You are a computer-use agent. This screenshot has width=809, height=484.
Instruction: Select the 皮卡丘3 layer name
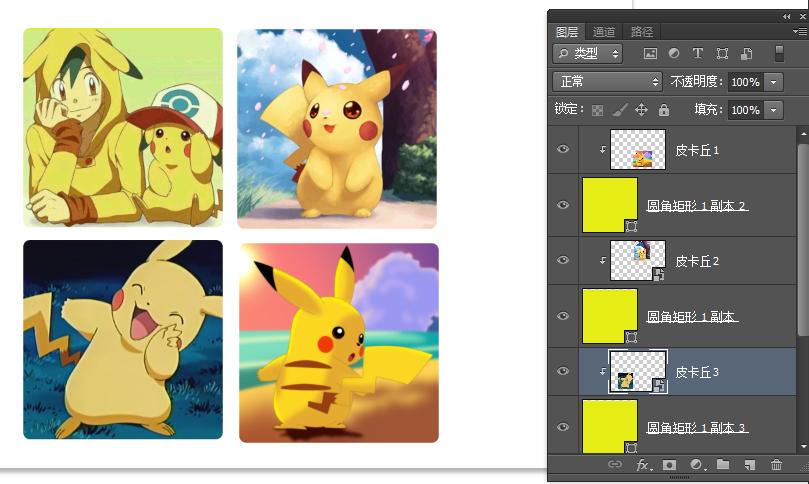coord(697,372)
